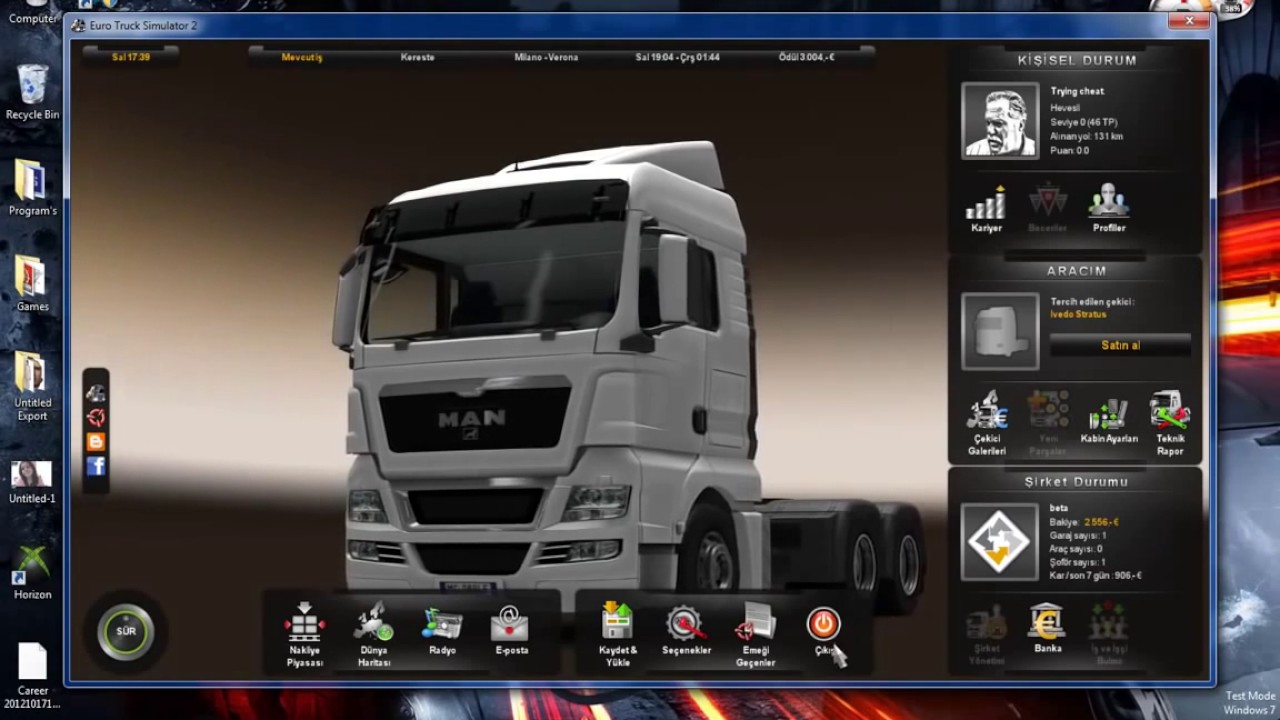
Task: Open the Career desktop file
Action: (x=32, y=675)
